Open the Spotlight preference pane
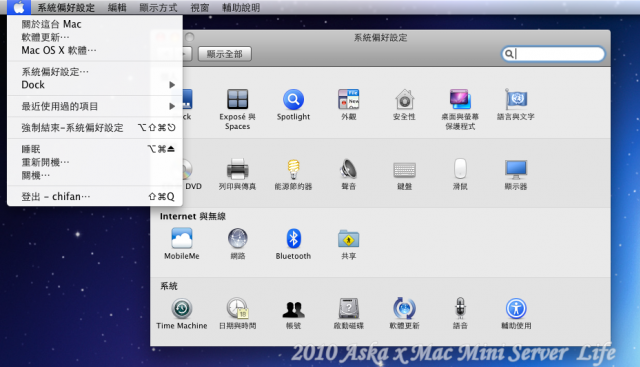This screenshot has height=367, width=640. tap(293, 105)
